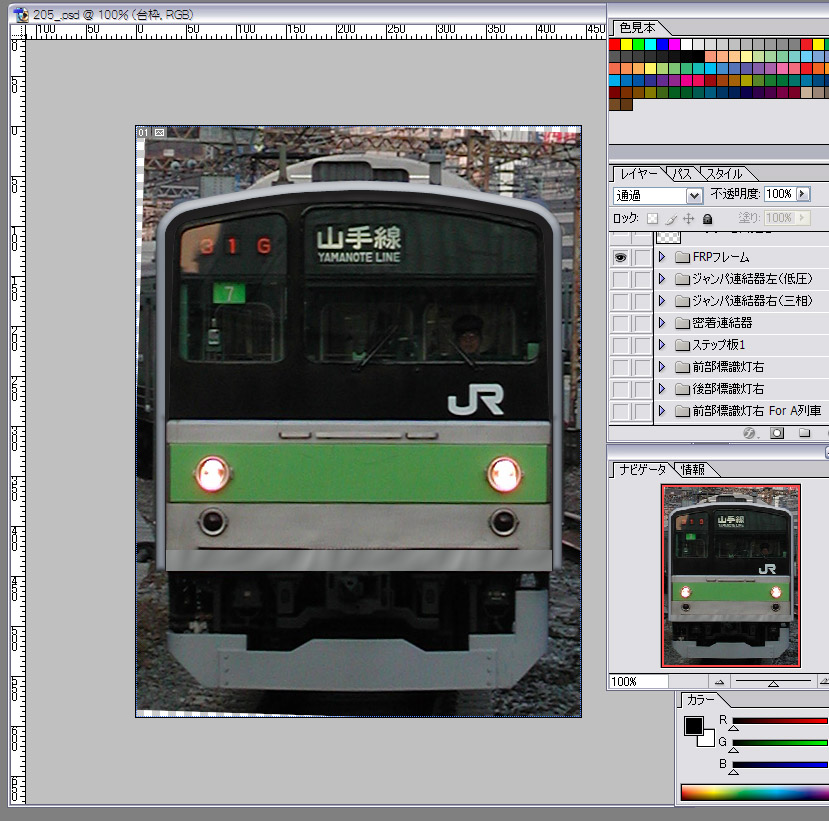Click the Navigator zoom slider
The image size is (829, 821).
point(773,682)
